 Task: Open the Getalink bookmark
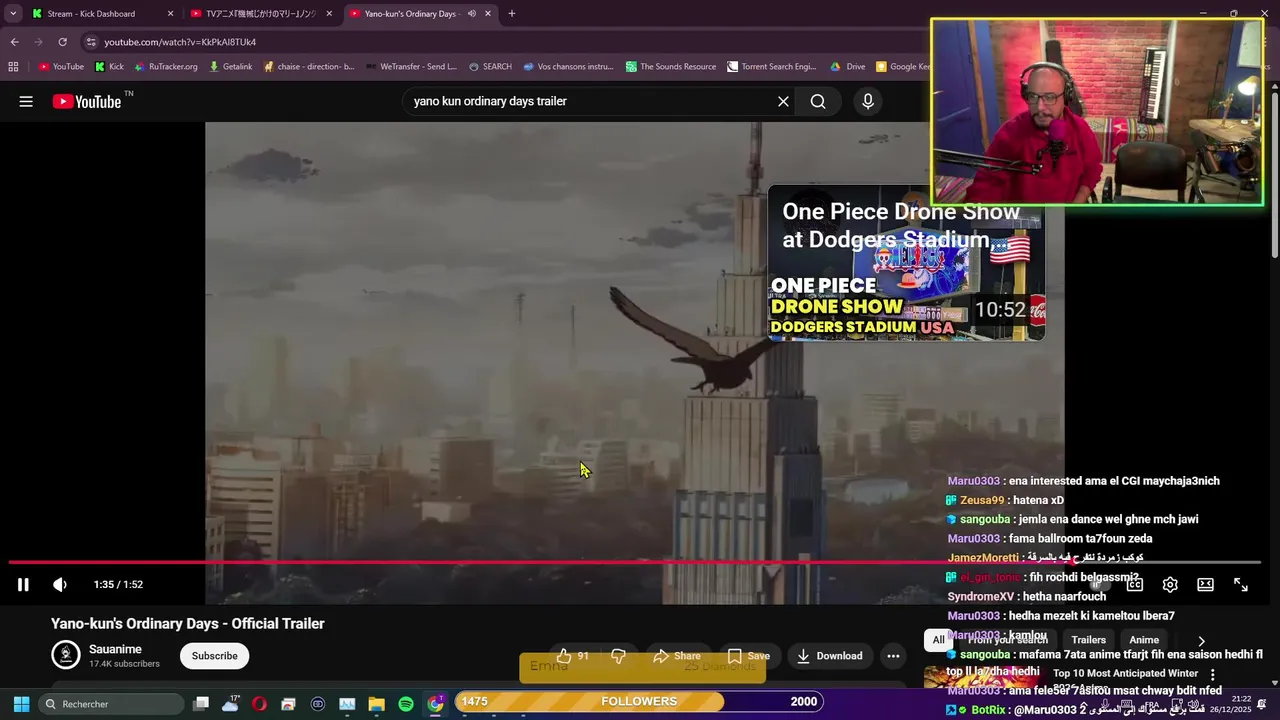[230, 67]
